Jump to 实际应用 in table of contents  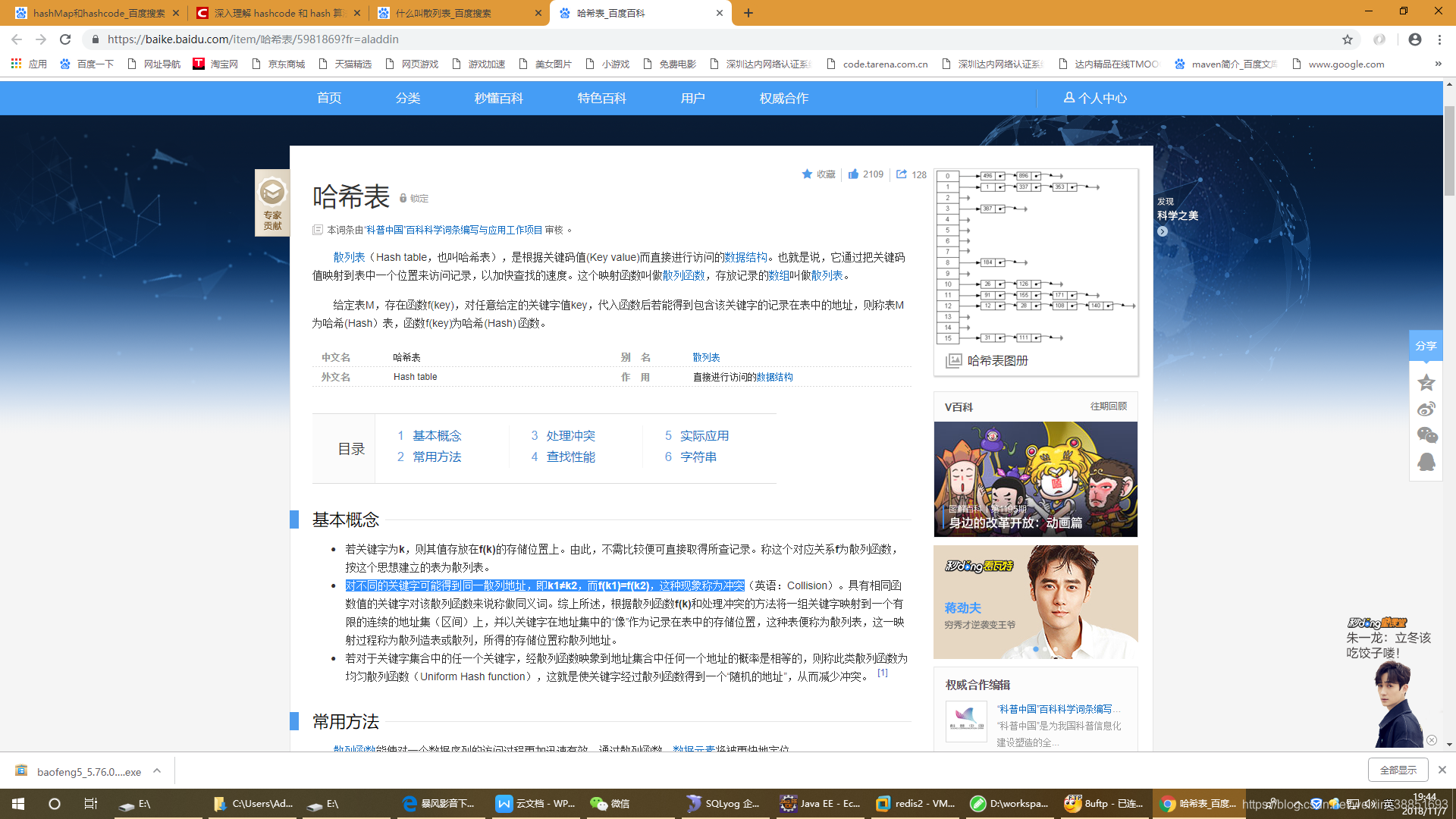pos(704,435)
